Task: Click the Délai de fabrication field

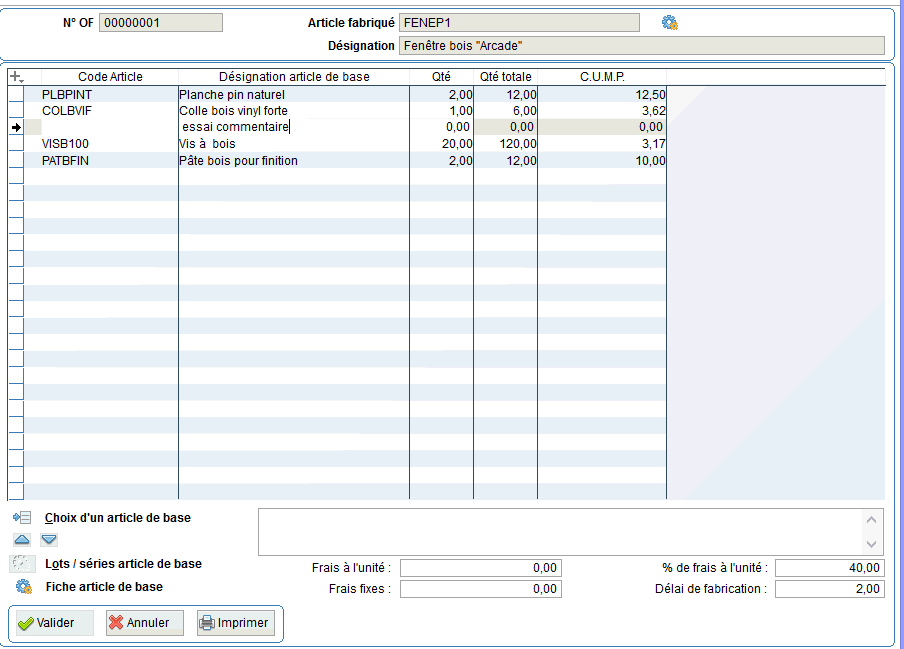Action: point(830,589)
